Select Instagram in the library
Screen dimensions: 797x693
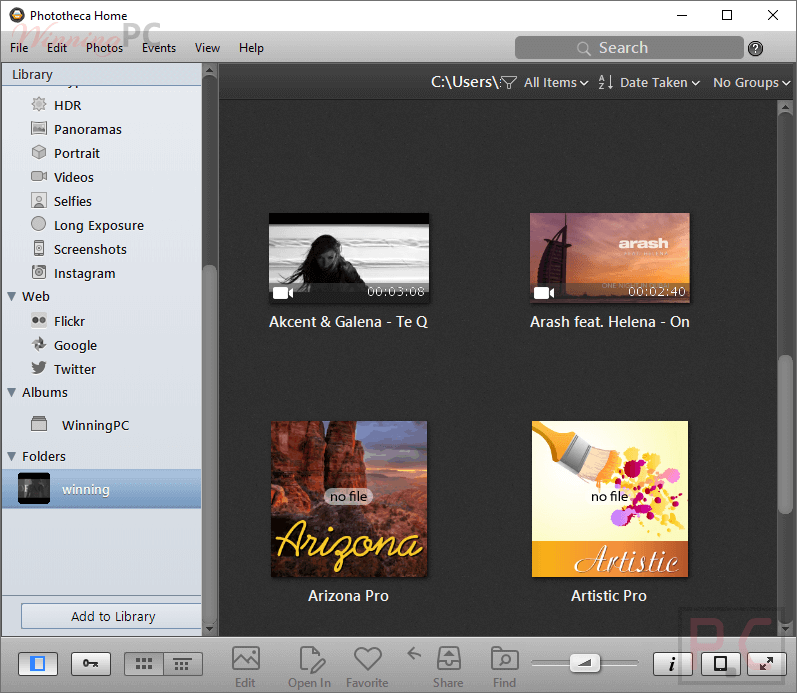(84, 273)
